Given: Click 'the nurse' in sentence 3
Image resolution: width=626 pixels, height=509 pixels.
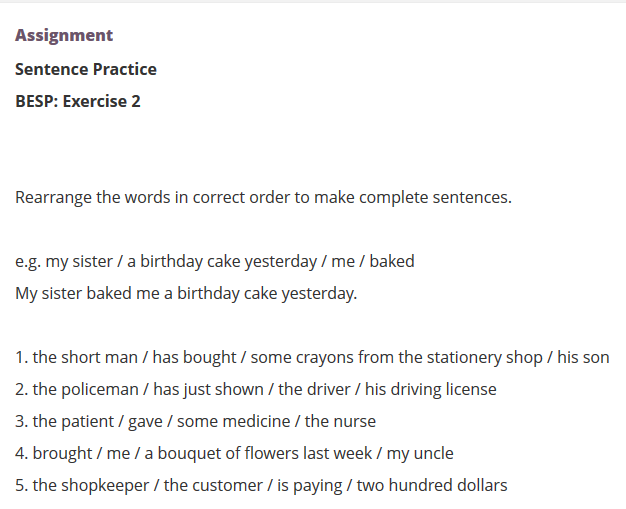Looking at the screenshot, I should click(341, 422).
